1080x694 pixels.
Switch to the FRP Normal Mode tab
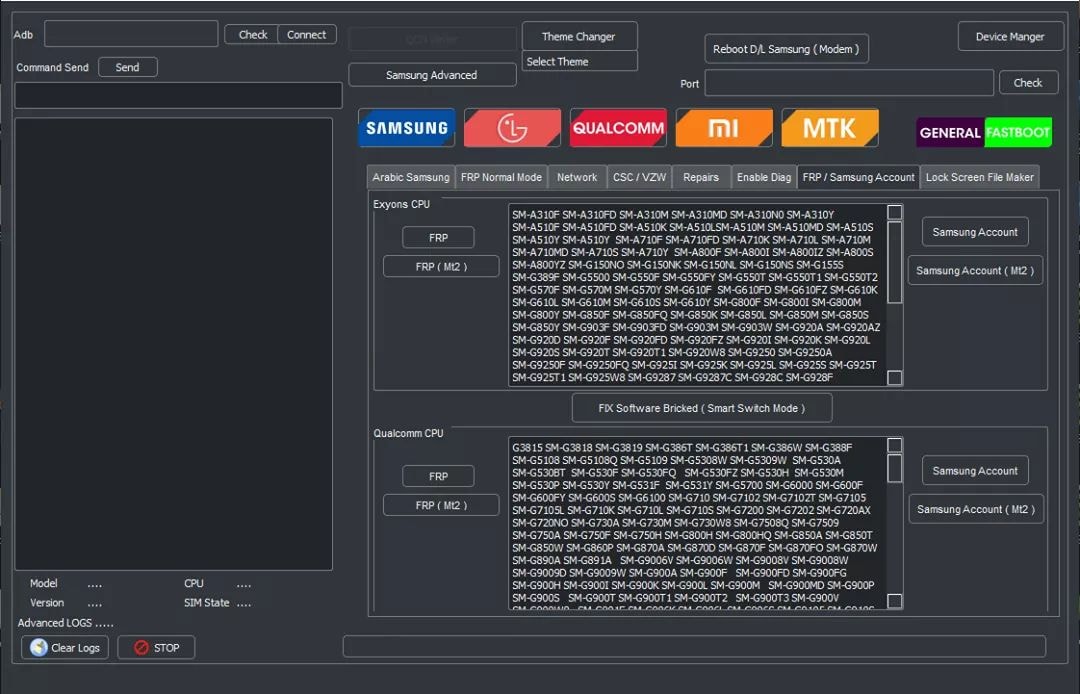coord(501,177)
